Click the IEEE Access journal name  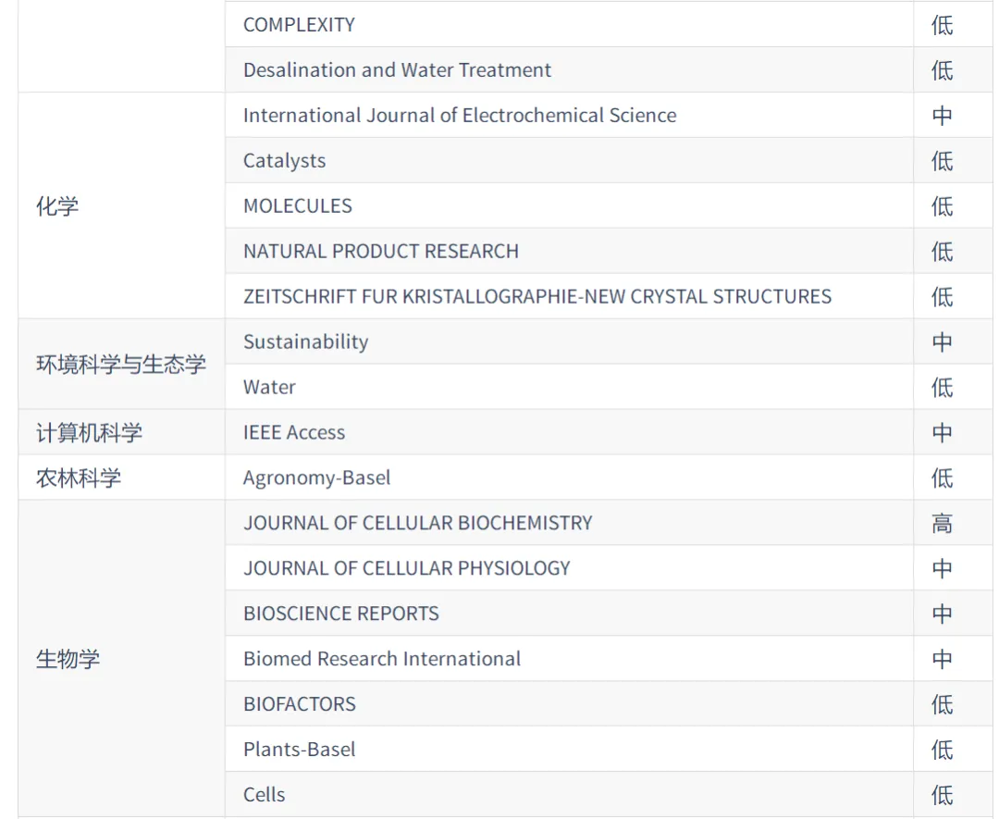[x=294, y=433]
